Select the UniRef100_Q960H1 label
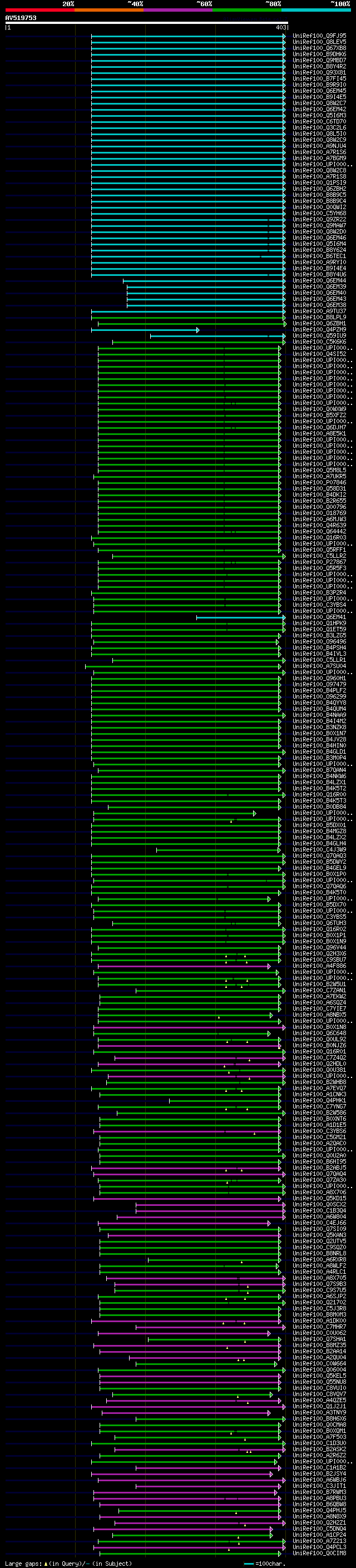The width and height of the screenshot is (356, 1568). (x=319, y=678)
